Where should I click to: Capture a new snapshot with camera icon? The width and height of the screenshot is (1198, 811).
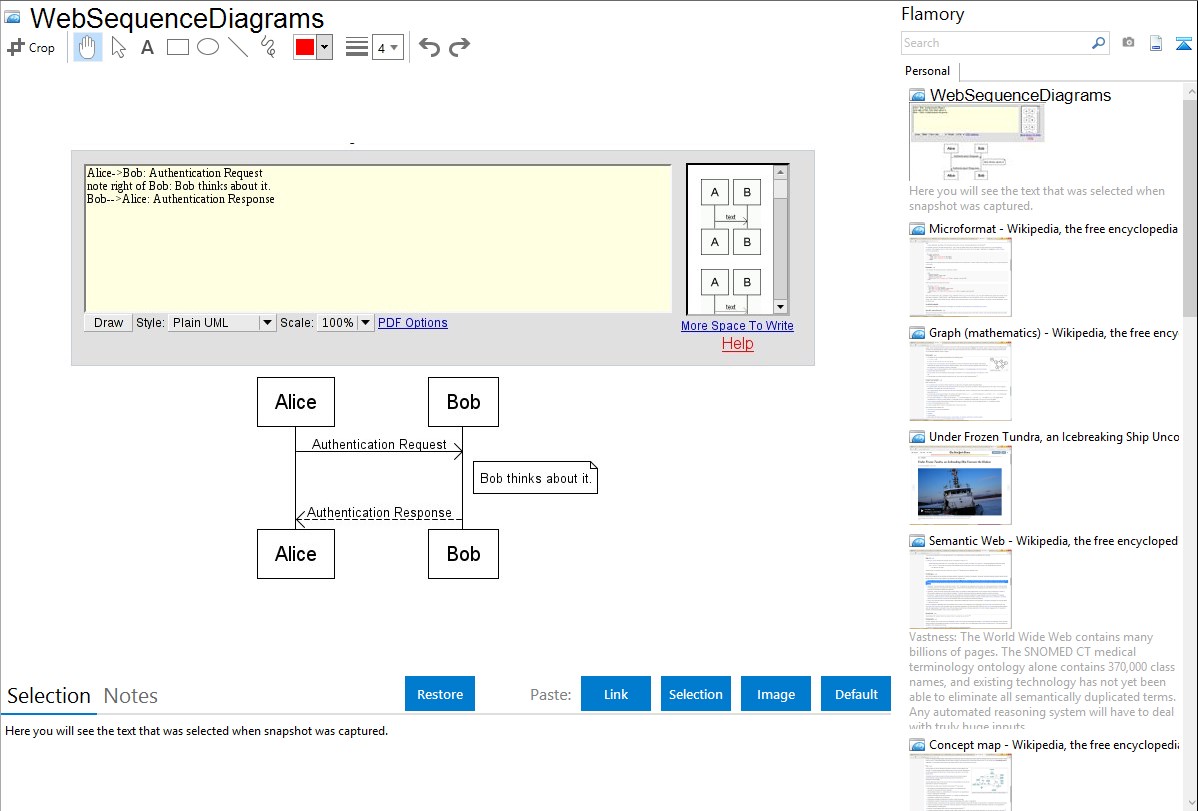(1128, 43)
